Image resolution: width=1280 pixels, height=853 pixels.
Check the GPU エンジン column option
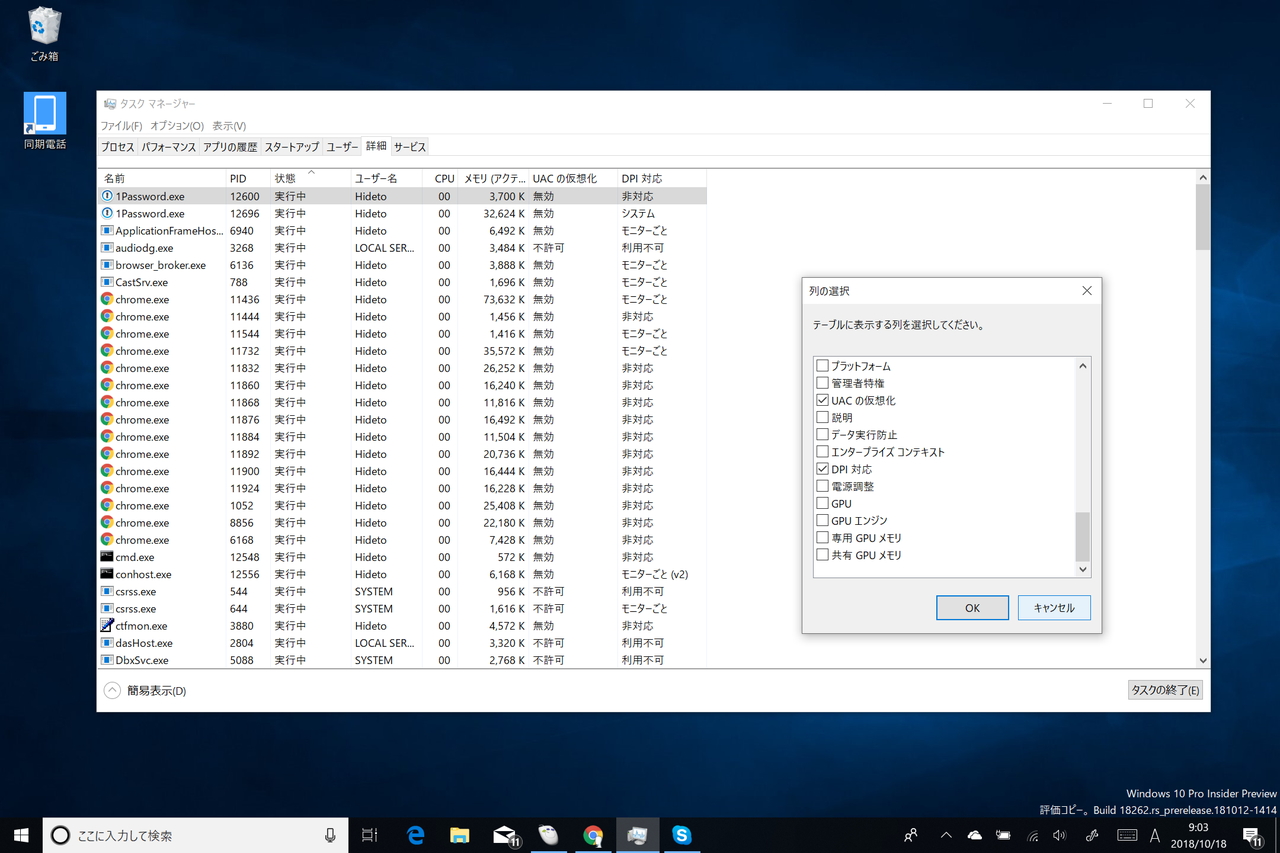click(822, 520)
